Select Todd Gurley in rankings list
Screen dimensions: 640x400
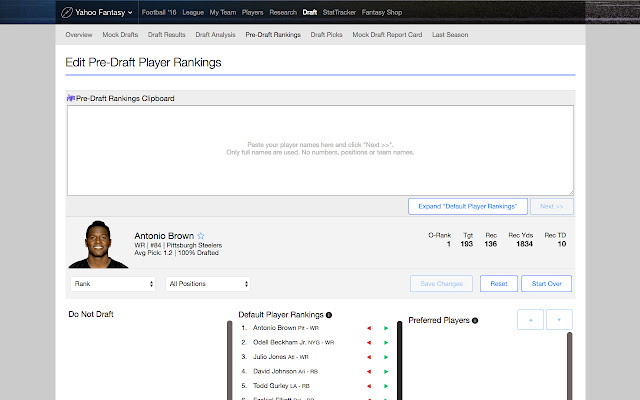click(x=281, y=386)
